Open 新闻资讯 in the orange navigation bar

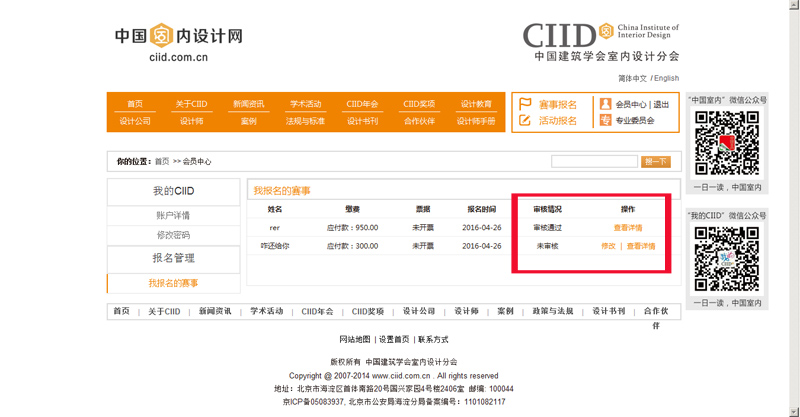[248, 104]
